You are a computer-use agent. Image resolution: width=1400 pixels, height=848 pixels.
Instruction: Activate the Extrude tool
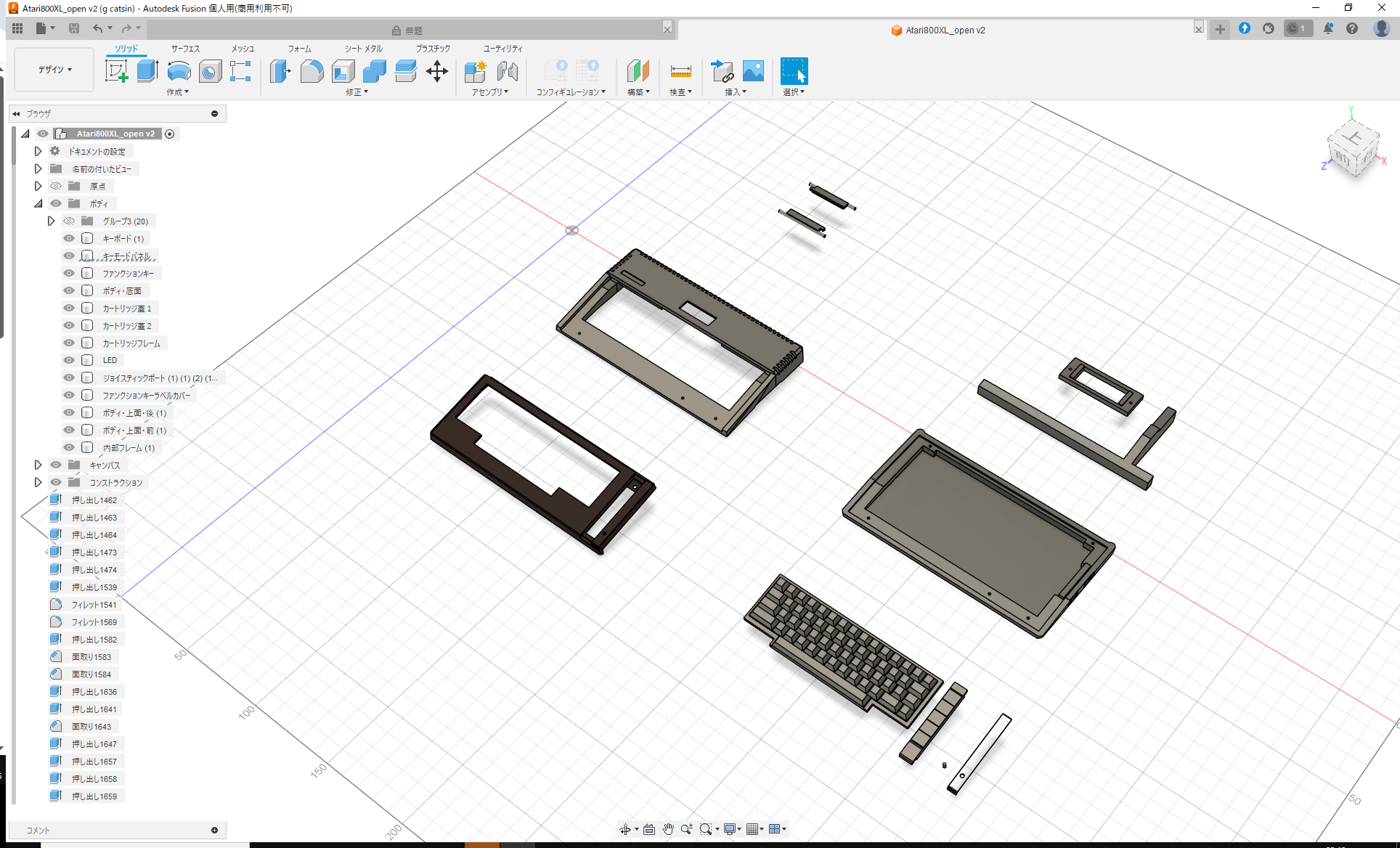click(147, 71)
